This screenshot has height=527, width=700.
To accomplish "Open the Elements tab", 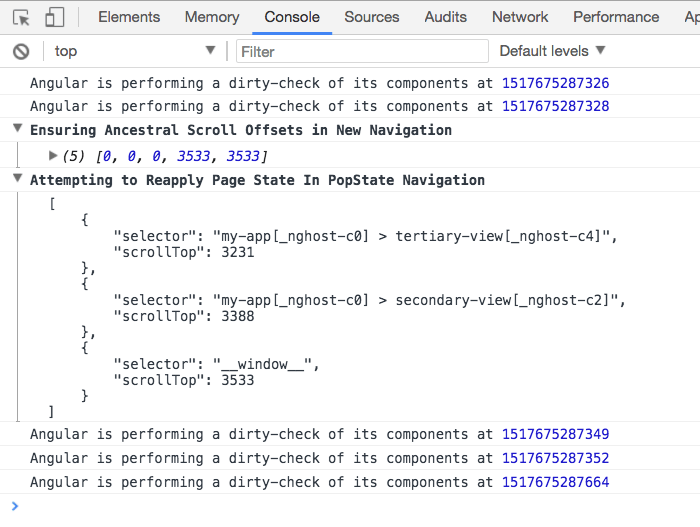I will (129, 17).
